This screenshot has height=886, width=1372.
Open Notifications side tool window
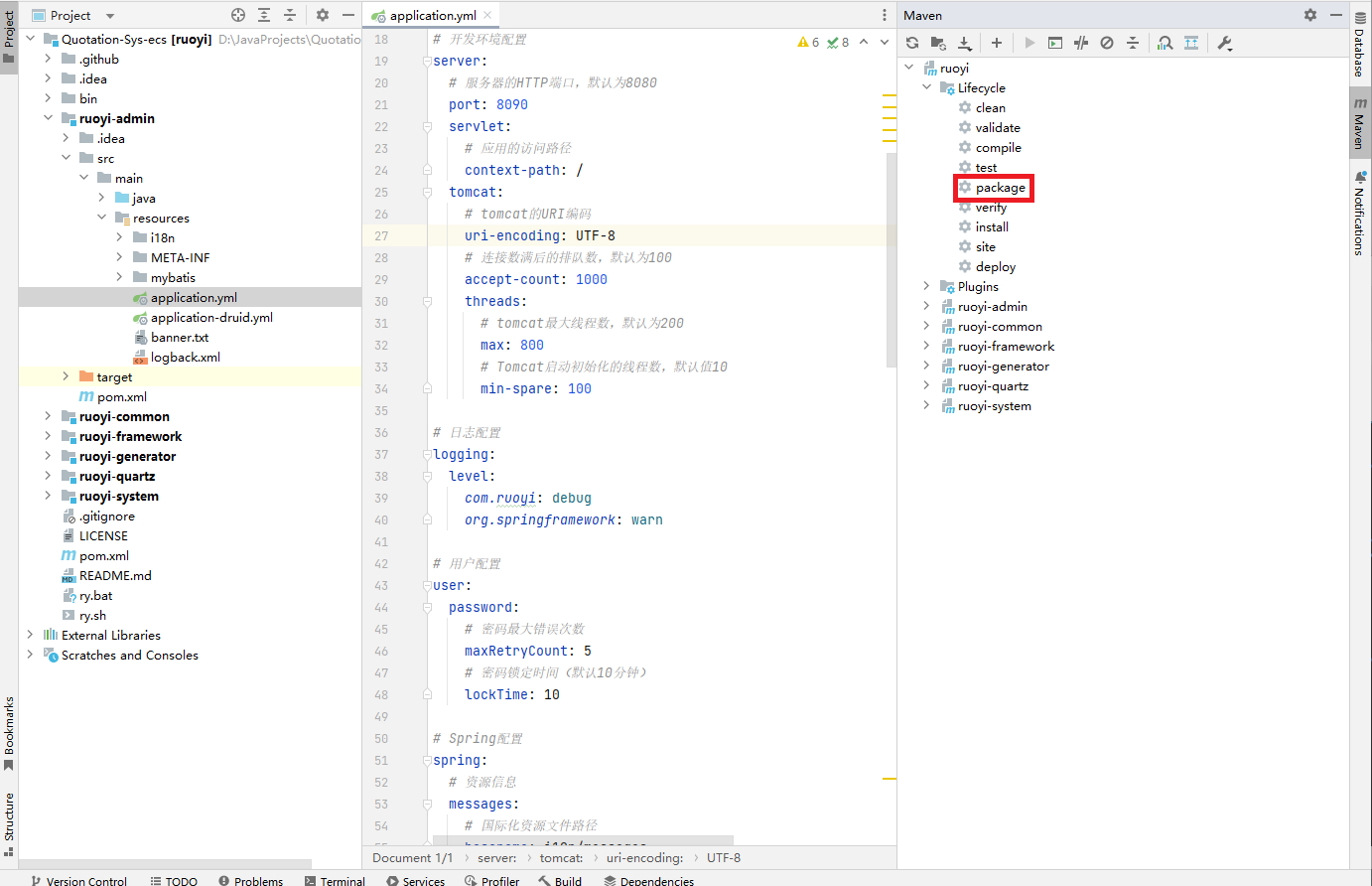pyautogui.click(x=1360, y=213)
